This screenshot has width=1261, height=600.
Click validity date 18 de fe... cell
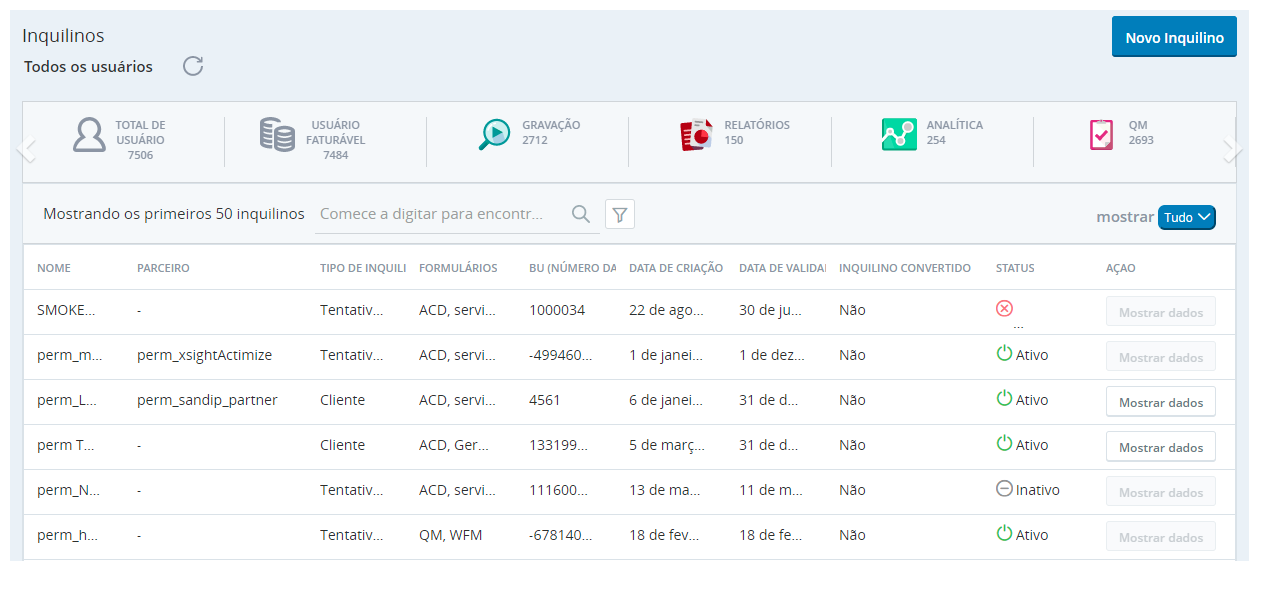770,535
